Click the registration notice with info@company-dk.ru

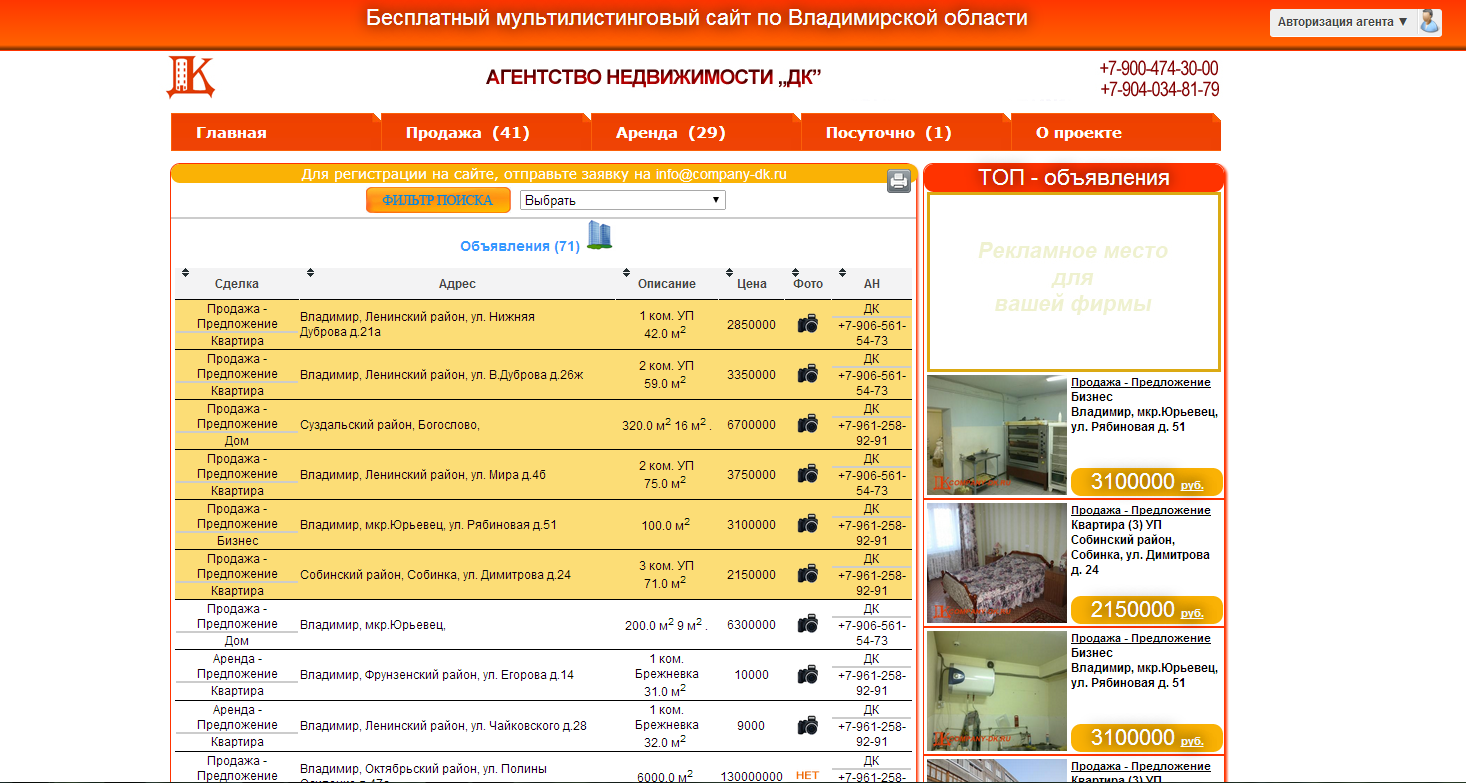point(544,174)
